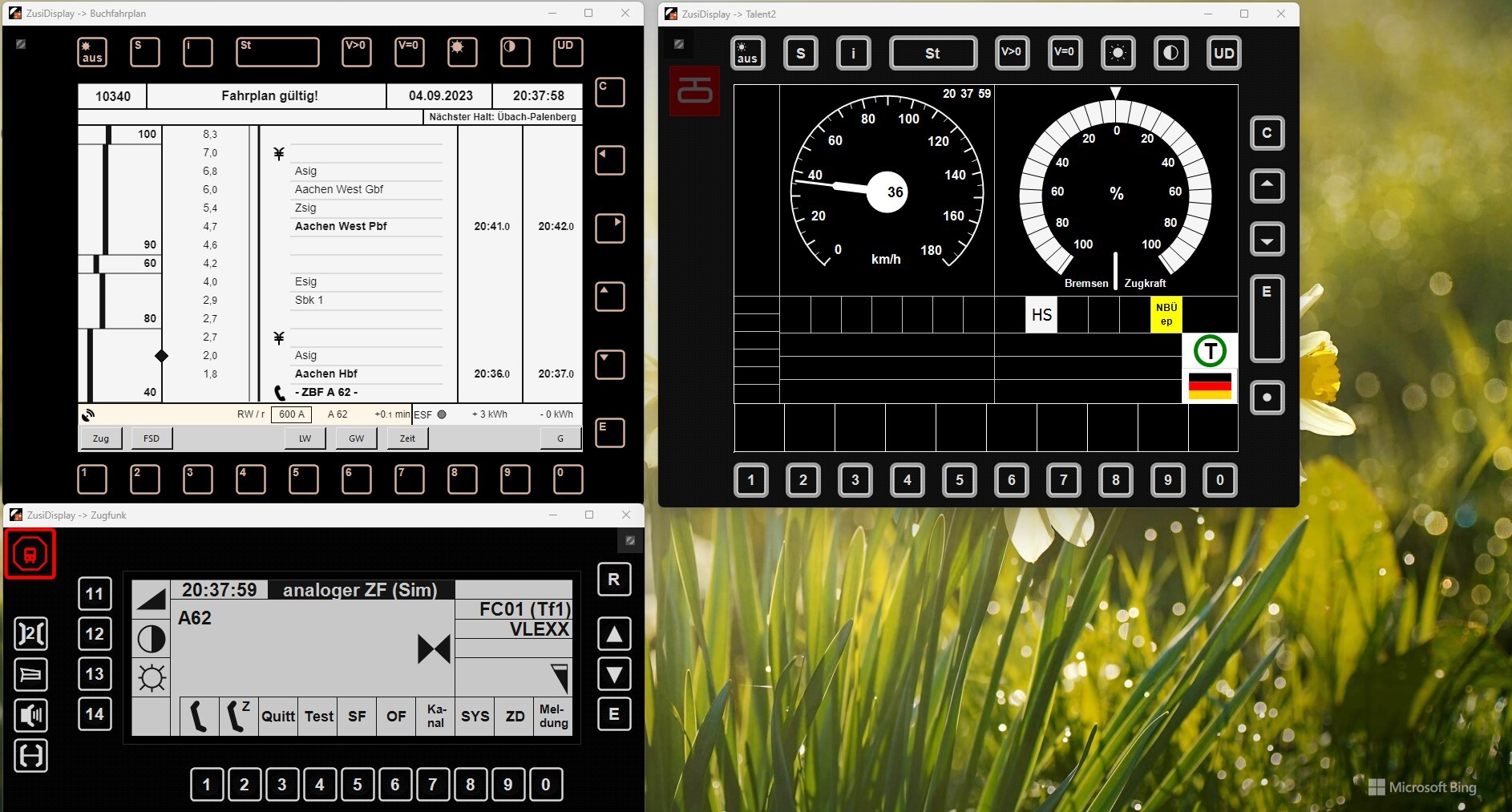This screenshot has height=812, width=1512.
Task: Click the German flag indicator in Talent2
Action: (1210, 386)
